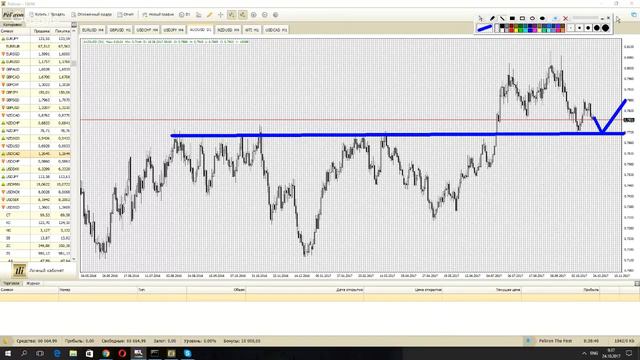The image size is (640, 360).
Task: Open the D1 timeframe selector
Action: click(184, 15)
